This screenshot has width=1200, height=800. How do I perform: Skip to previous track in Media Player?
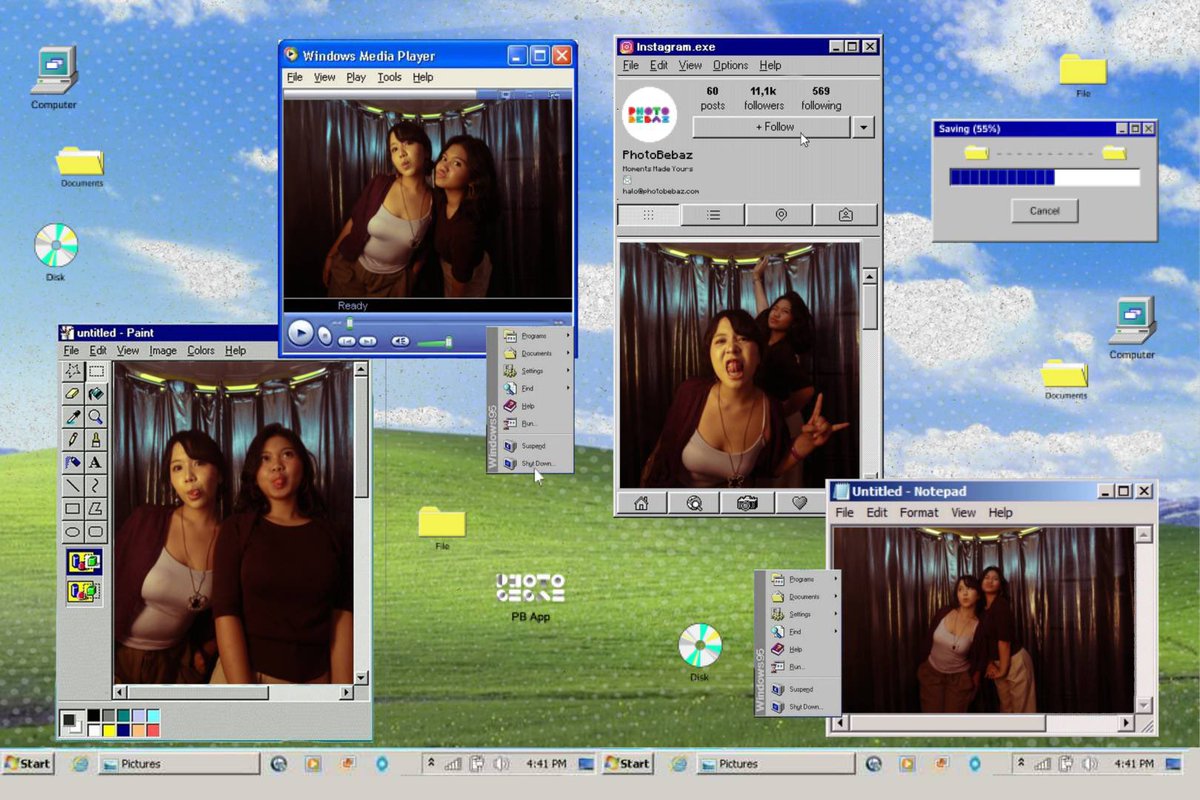(x=347, y=341)
